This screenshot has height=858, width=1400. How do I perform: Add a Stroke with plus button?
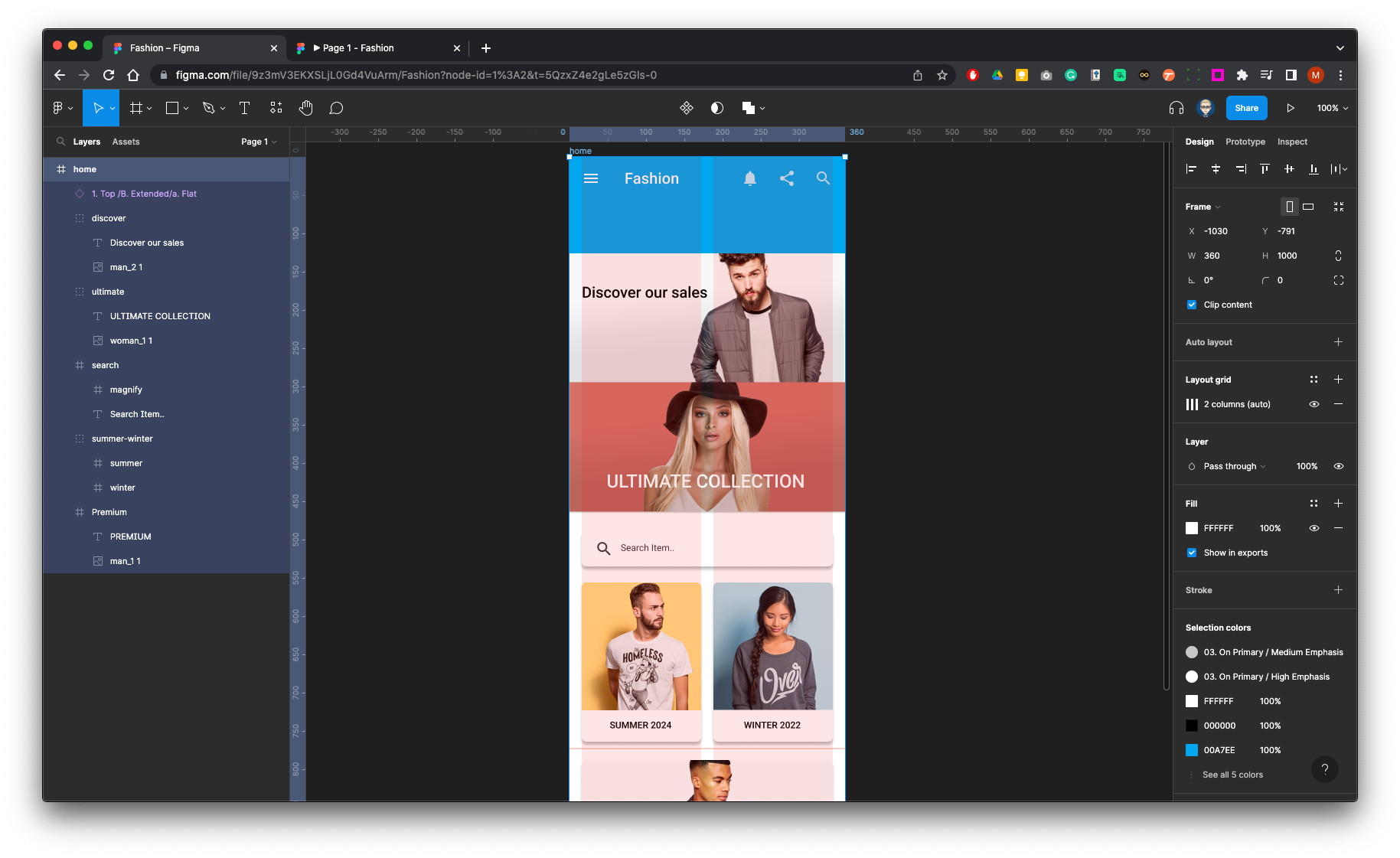tap(1339, 590)
